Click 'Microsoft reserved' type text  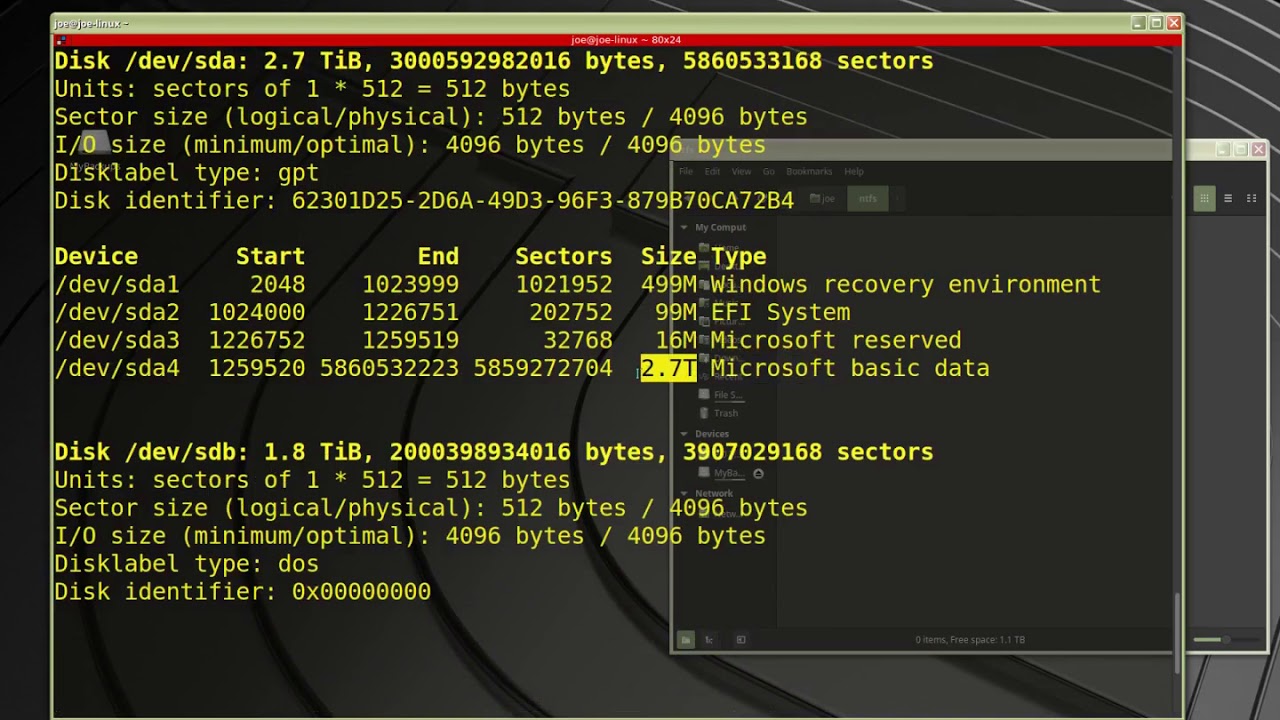click(836, 341)
